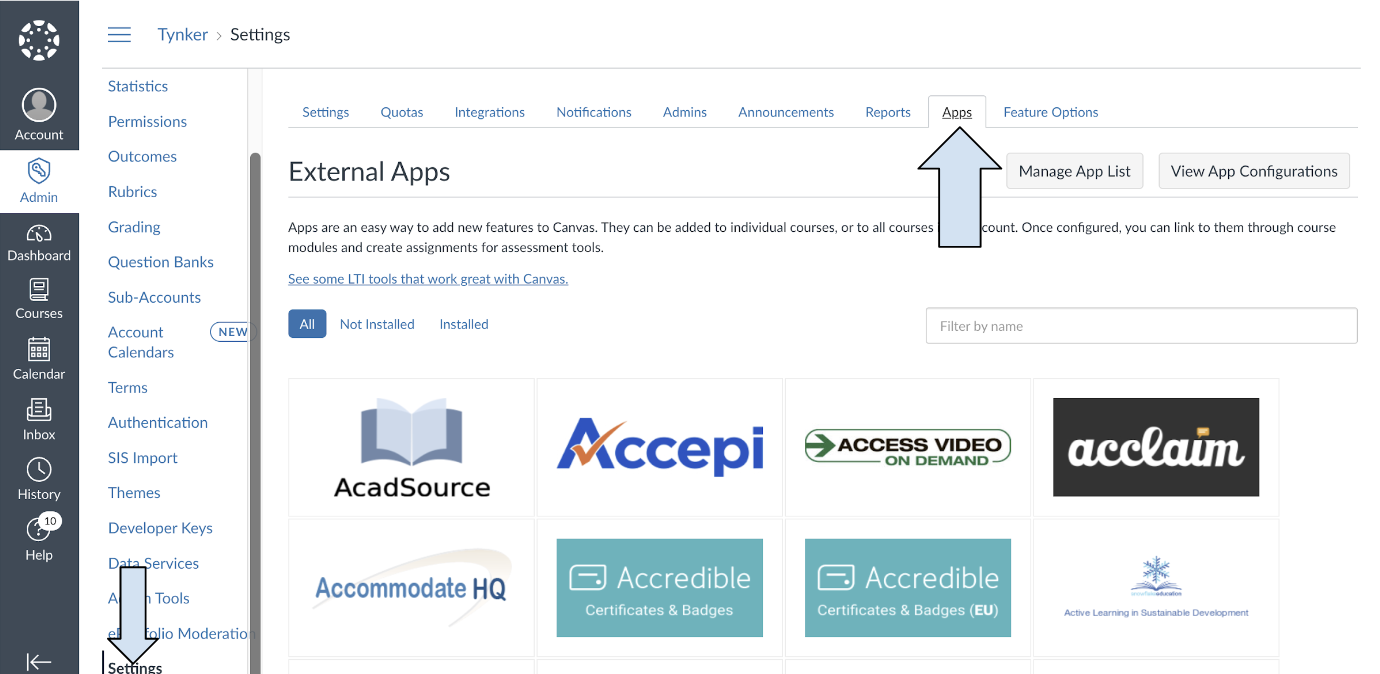Switch to the Feature Options tab
1380x674 pixels.
pyautogui.click(x=1051, y=112)
